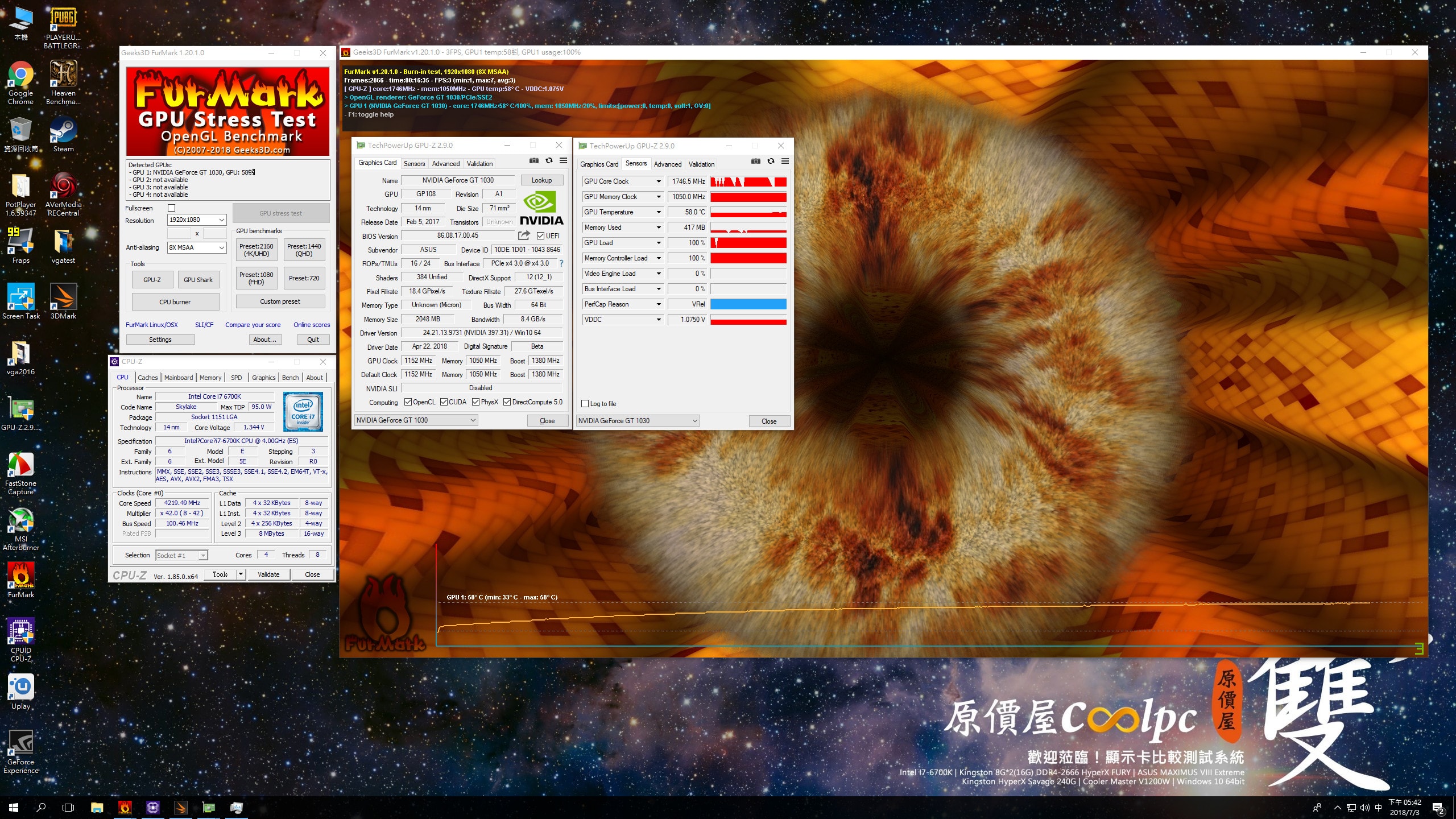This screenshot has width=1456, height=819.
Task: Open FastStone Capture desktop icon
Action: click(x=20, y=473)
